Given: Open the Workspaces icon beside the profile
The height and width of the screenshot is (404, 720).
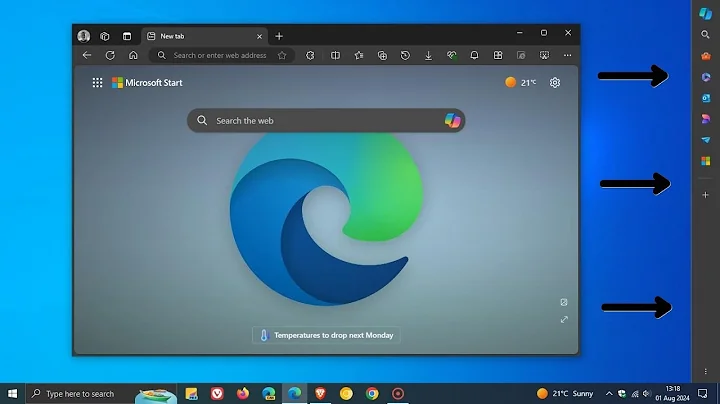Looking at the screenshot, I should click(105, 36).
